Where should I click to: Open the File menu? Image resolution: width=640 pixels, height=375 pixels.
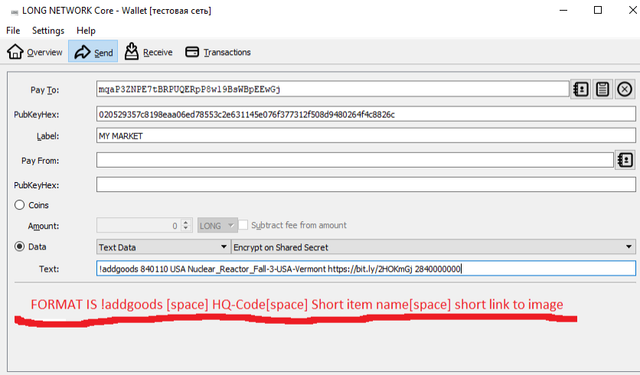[13, 31]
